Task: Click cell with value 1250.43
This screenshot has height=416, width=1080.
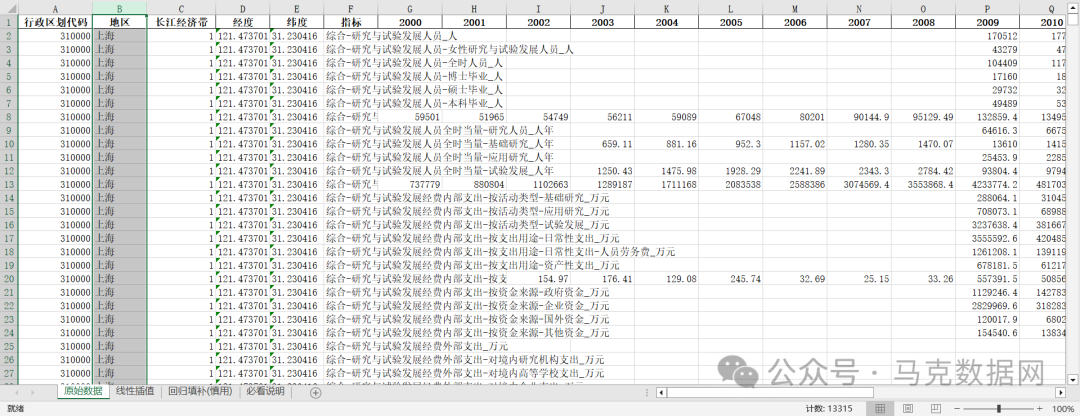Action: [602, 171]
